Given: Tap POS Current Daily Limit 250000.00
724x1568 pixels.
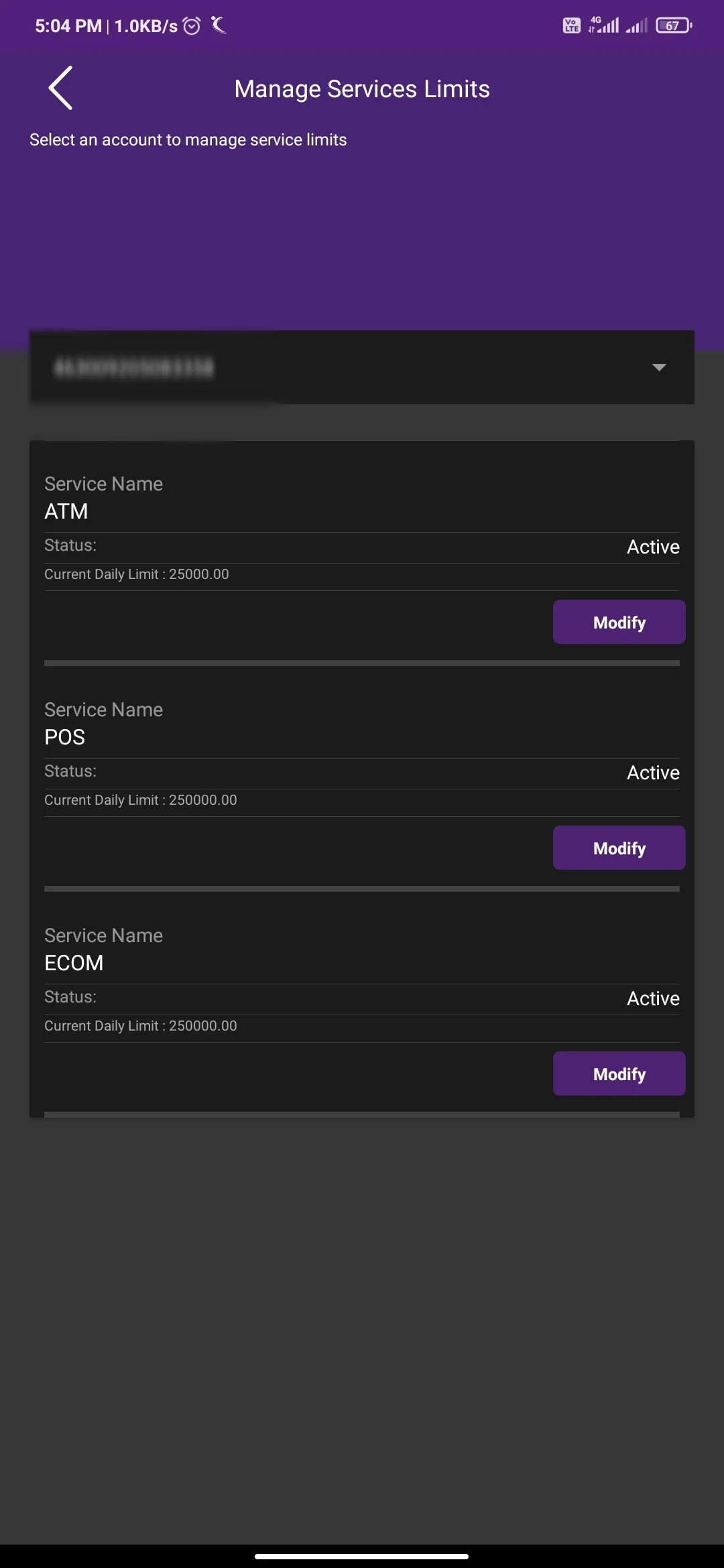Looking at the screenshot, I should (x=141, y=800).
